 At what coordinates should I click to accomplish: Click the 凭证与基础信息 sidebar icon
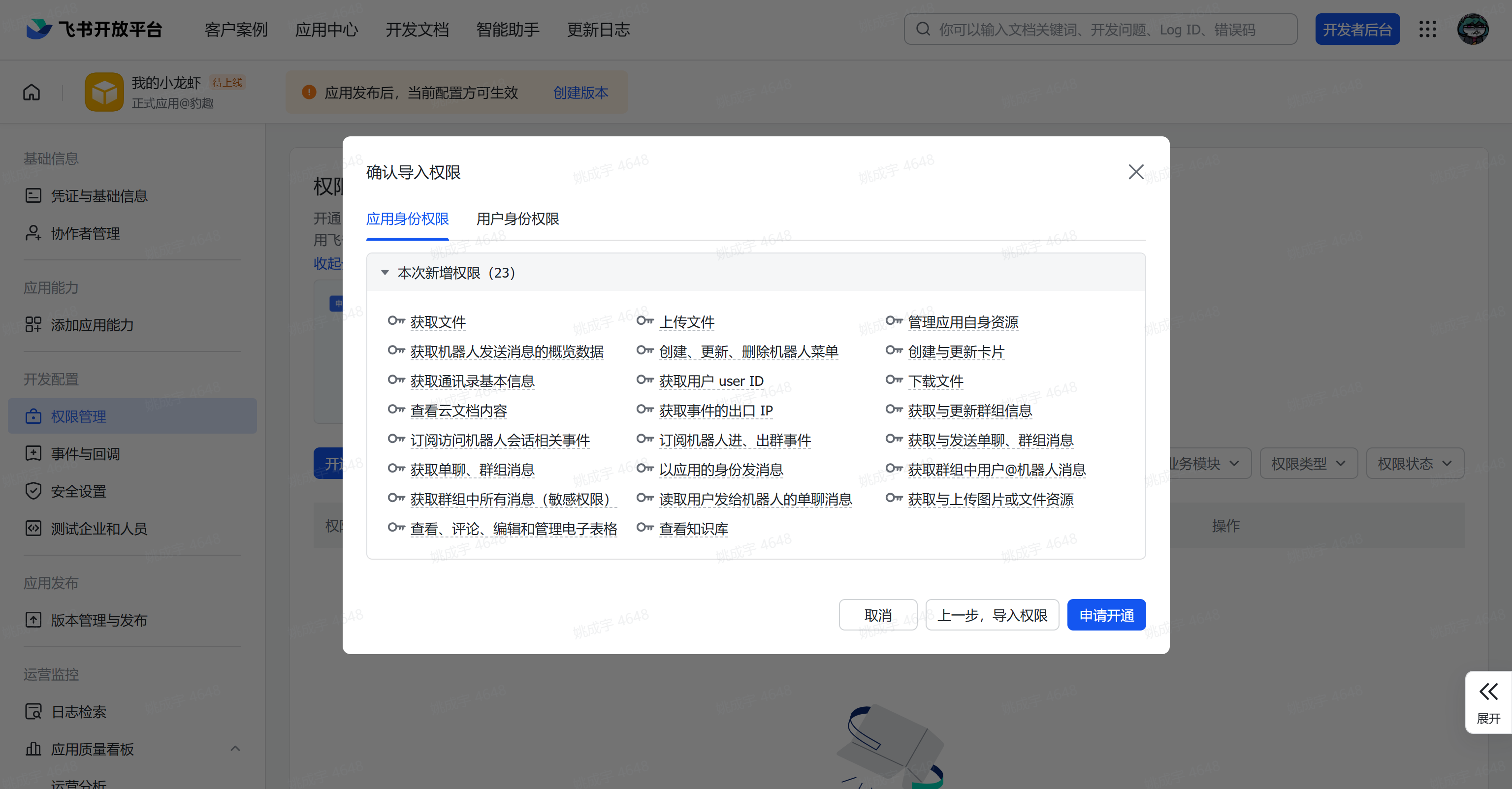[33, 195]
